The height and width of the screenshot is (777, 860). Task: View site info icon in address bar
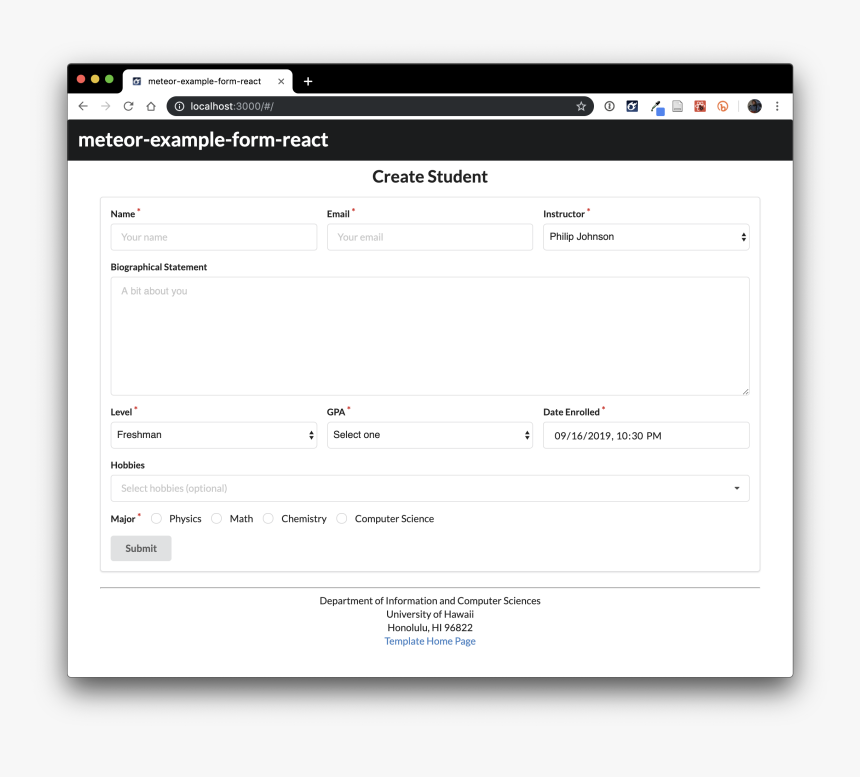coord(179,106)
